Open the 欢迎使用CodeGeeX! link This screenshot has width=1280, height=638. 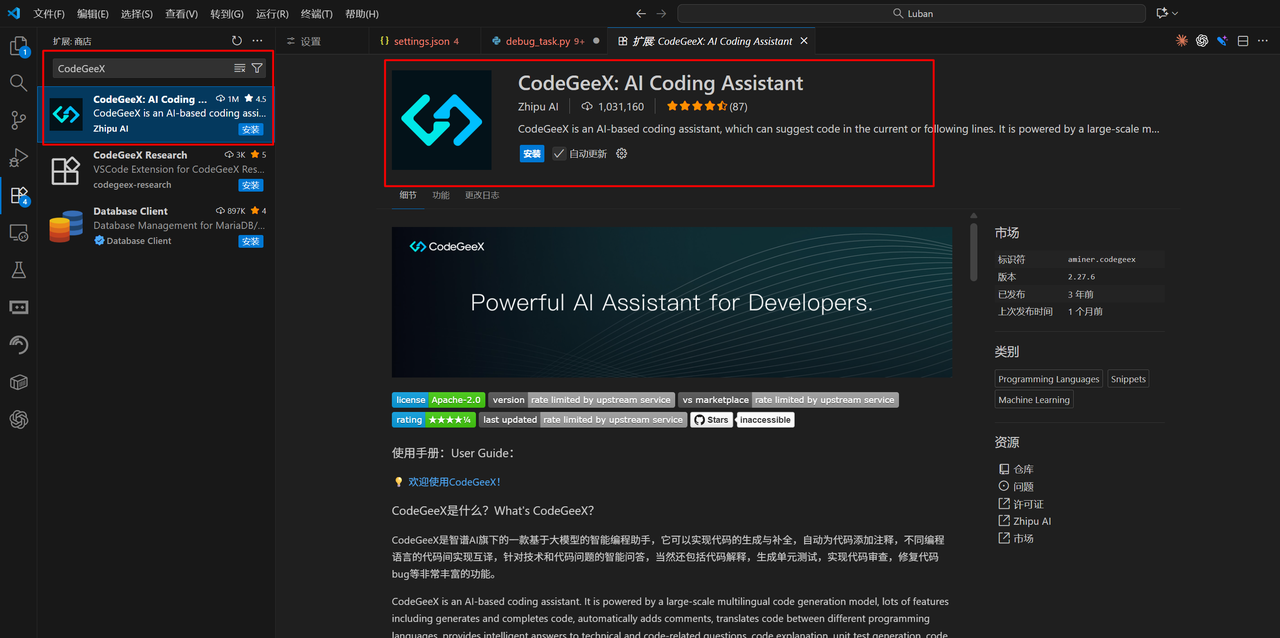click(x=453, y=481)
